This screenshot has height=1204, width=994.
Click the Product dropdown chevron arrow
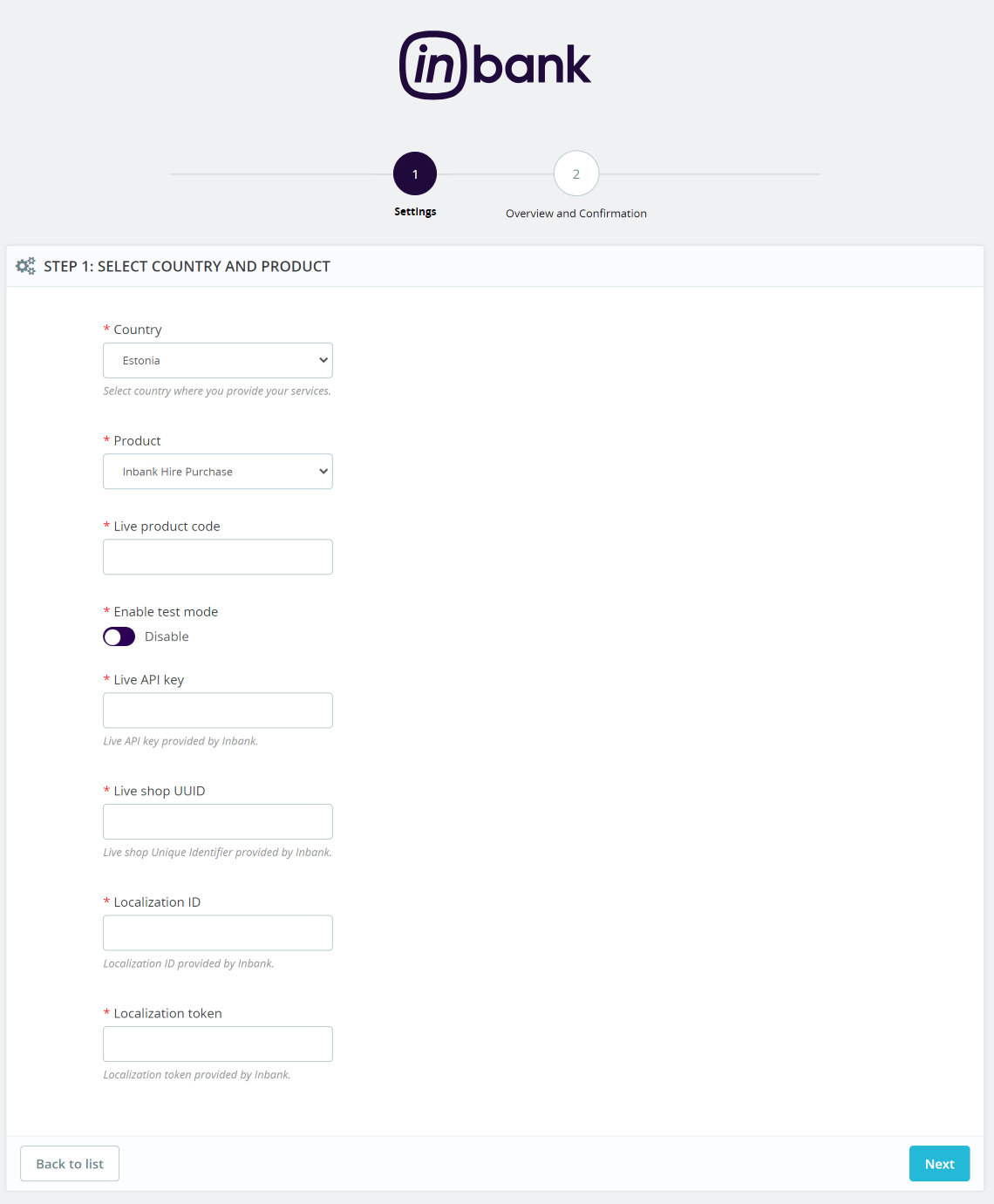point(323,472)
